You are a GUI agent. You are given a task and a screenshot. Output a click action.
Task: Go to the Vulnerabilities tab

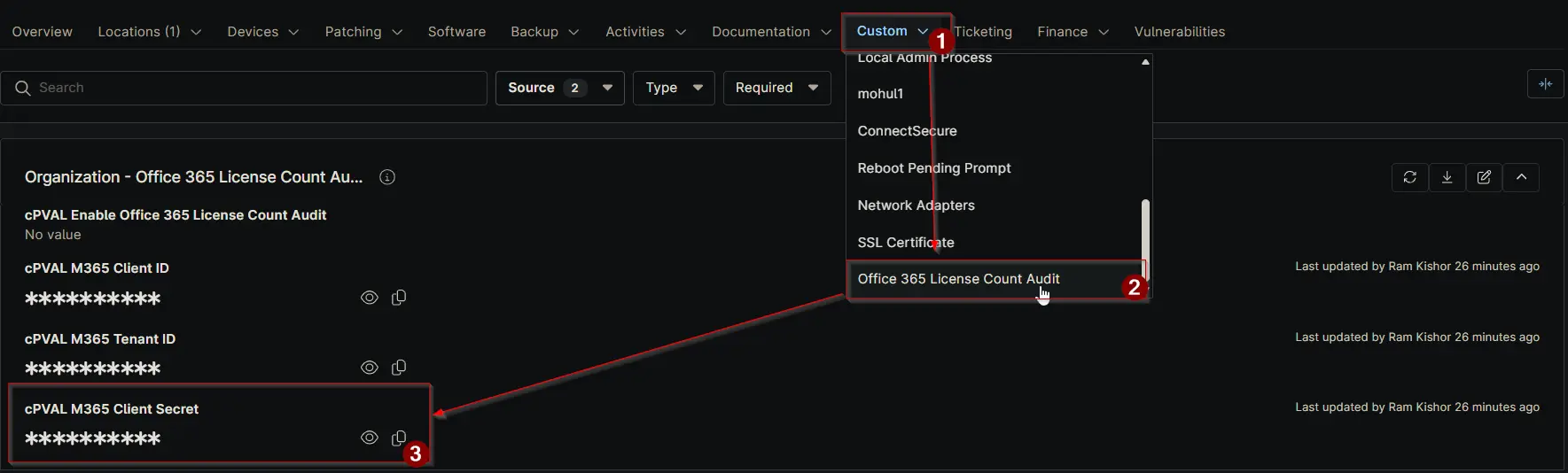[1179, 32]
